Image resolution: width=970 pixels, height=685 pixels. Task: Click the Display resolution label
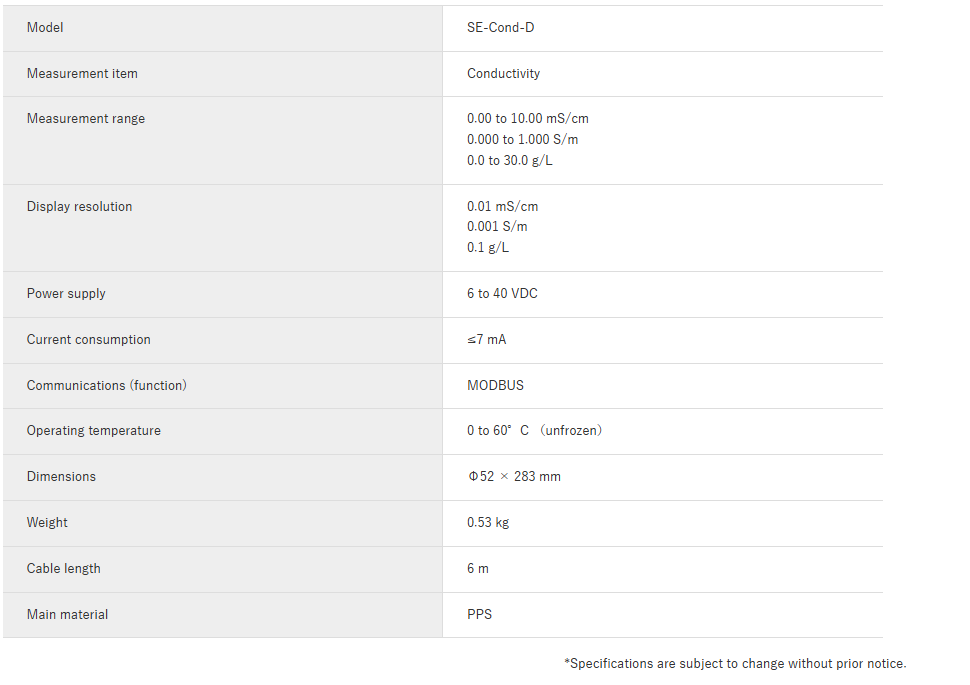(x=79, y=207)
